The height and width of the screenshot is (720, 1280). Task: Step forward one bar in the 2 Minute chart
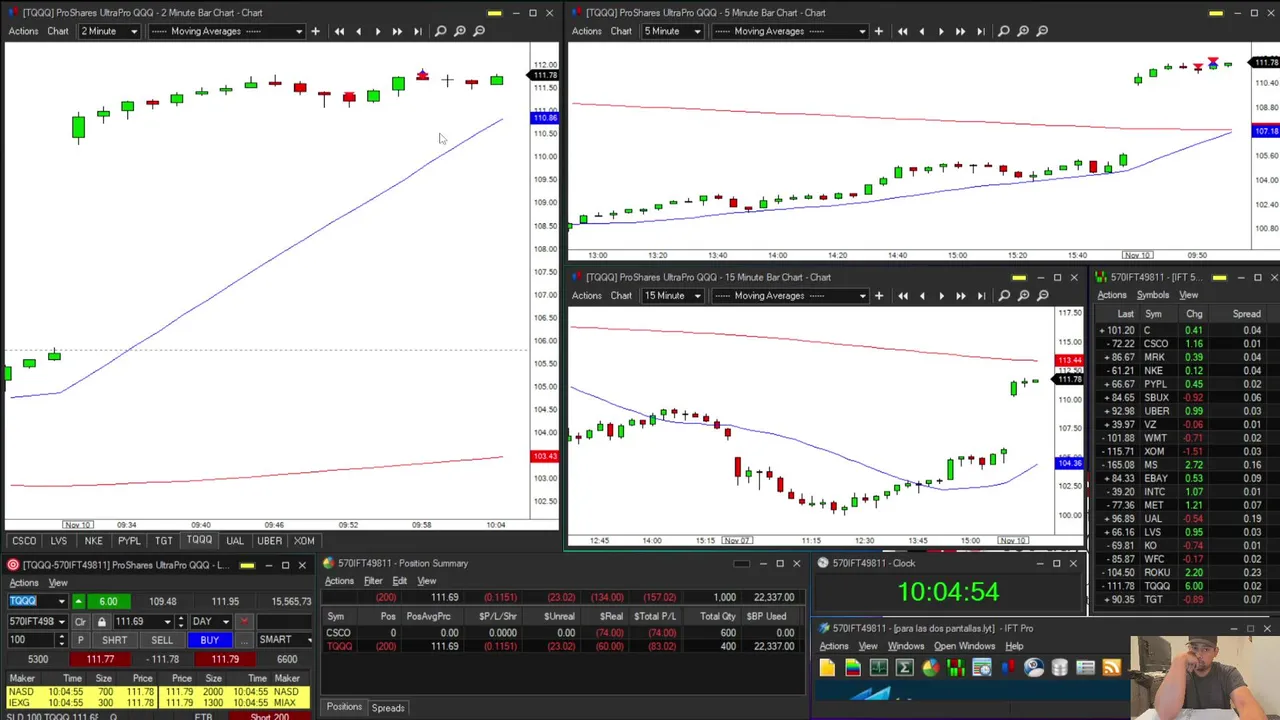click(x=378, y=31)
